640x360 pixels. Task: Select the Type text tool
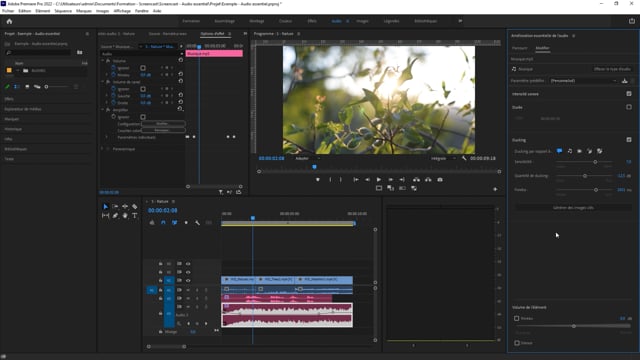point(135,216)
